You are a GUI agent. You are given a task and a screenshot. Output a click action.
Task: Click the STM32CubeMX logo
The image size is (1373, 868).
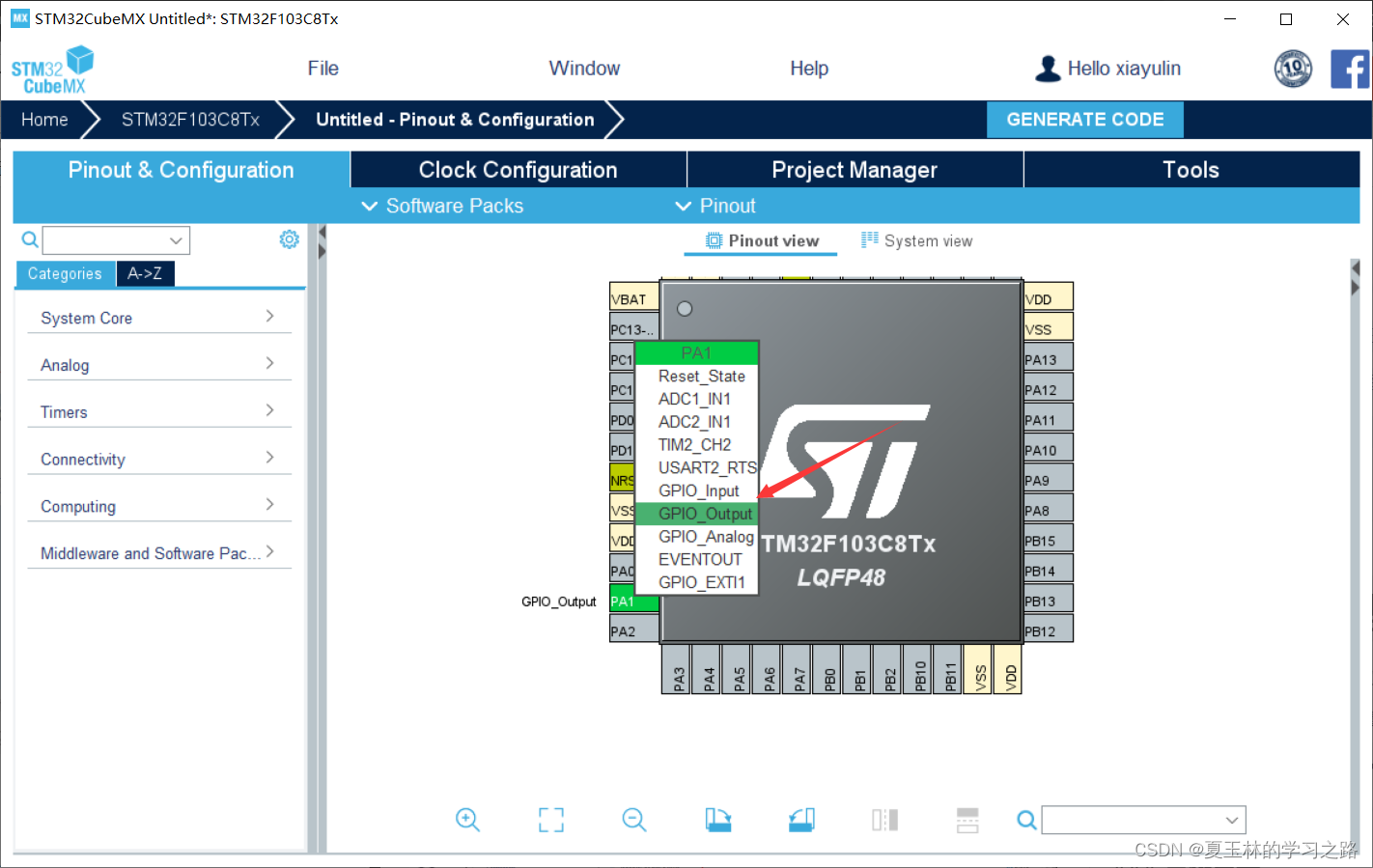[52, 70]
